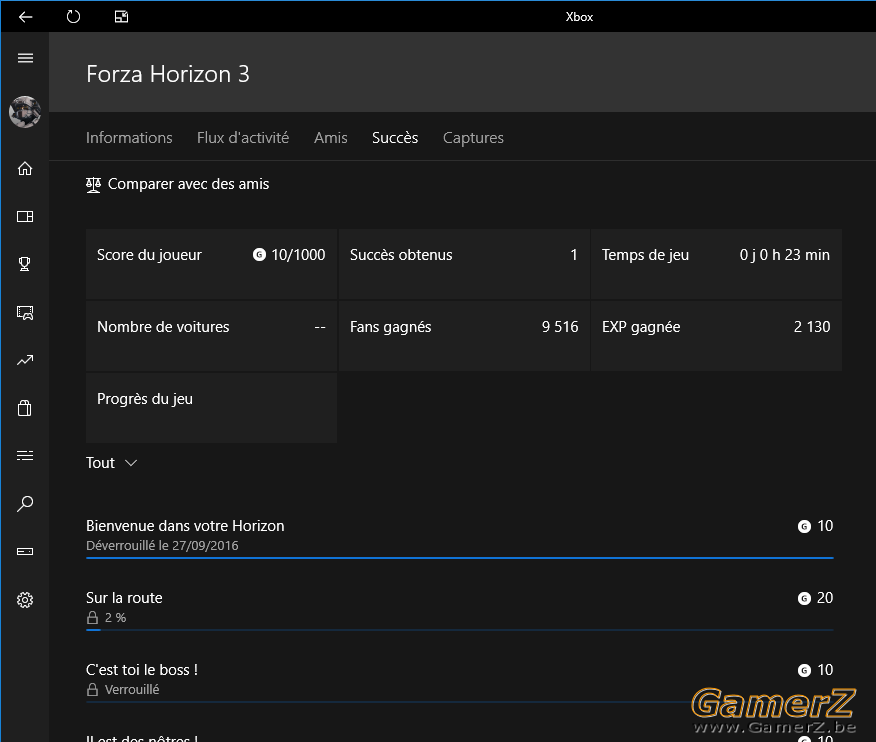876x742 pixels.
Task: Open the Temps de jeu stat tile
Action: [x=716, y=264]
